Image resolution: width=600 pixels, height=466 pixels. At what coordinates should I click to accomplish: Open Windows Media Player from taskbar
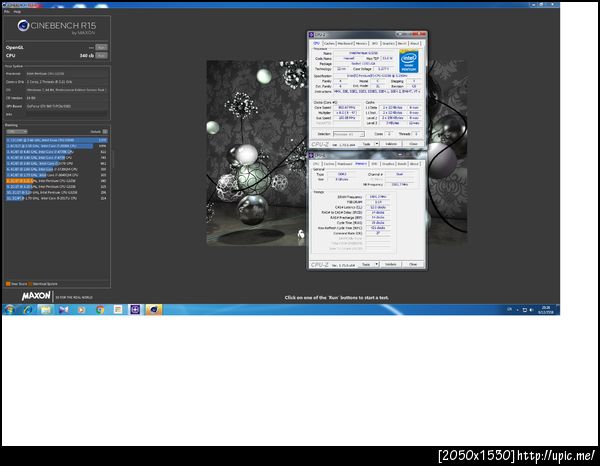pyautogui.click(x=82, y=310)
